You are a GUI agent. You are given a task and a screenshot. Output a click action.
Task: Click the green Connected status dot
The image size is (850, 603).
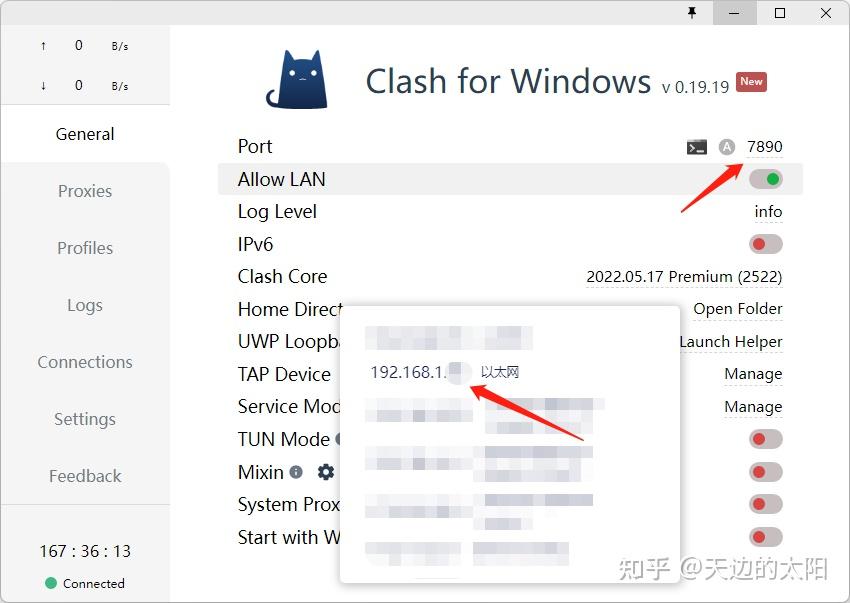(x=51, y=583)
